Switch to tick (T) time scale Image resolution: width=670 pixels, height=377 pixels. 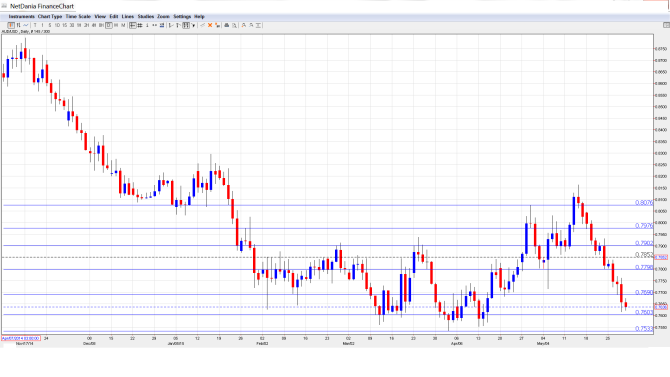(35, 25)
